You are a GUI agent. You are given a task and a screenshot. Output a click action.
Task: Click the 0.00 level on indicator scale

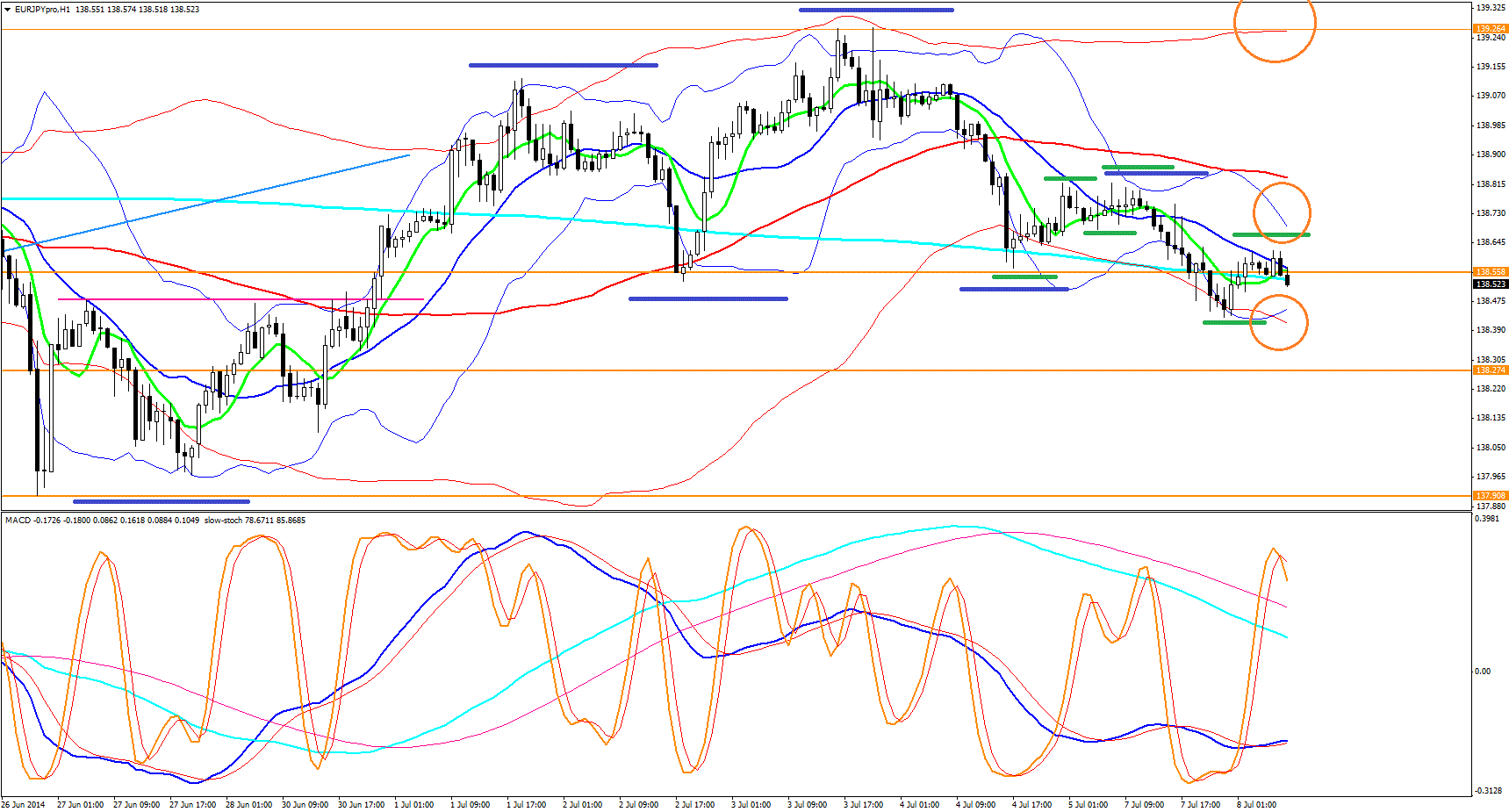(x=1482, y=672)
